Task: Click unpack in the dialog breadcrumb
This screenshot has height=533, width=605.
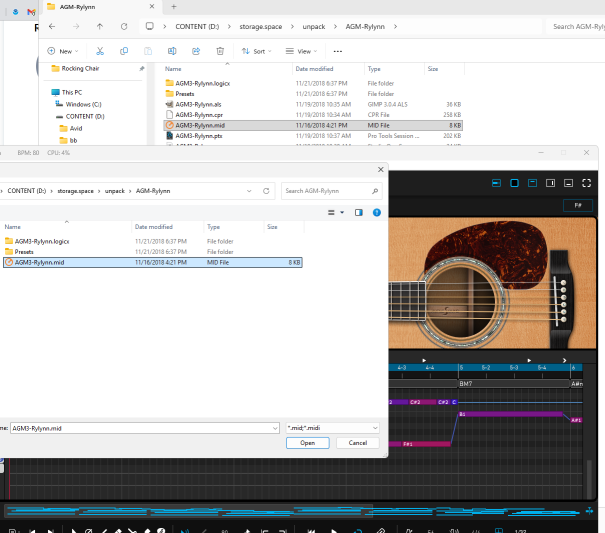Action: point(115,191)
